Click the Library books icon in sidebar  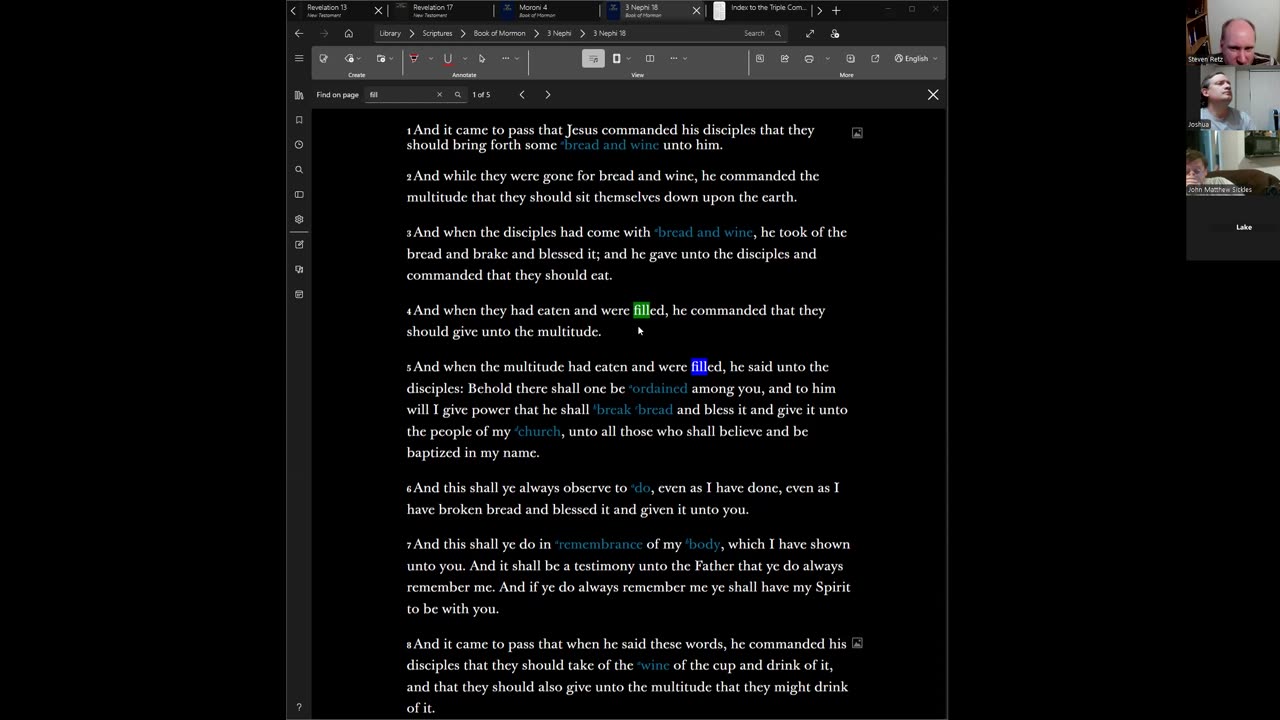click(x=299, y=95)
